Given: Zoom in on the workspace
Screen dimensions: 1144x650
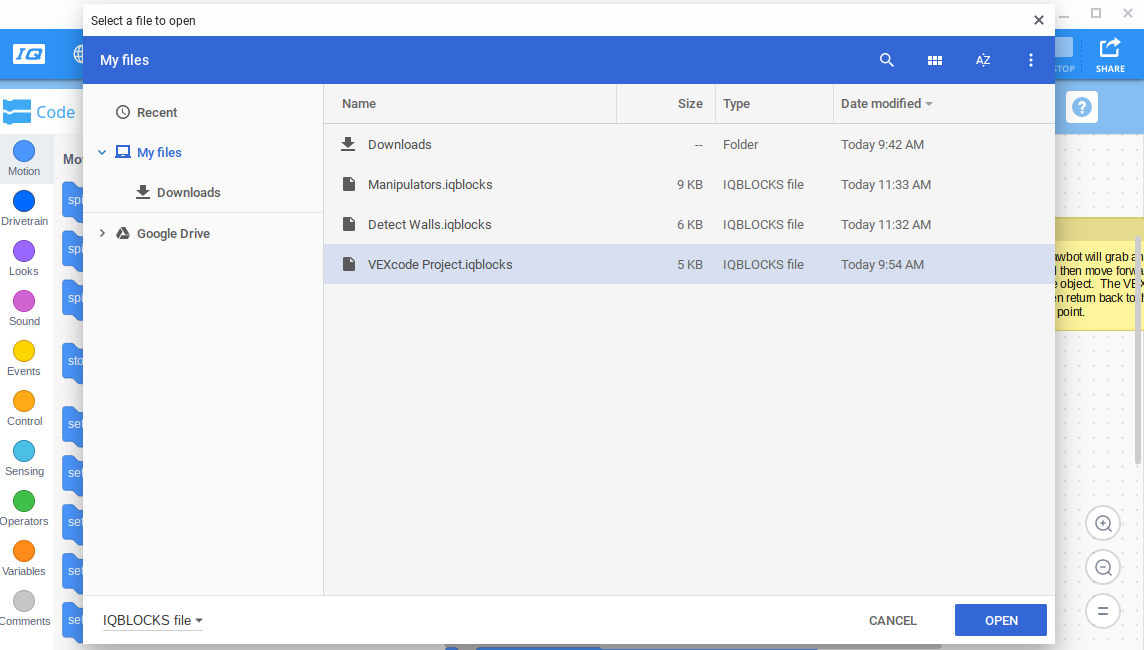Looking at the screenshot, I should [1103, 523].
